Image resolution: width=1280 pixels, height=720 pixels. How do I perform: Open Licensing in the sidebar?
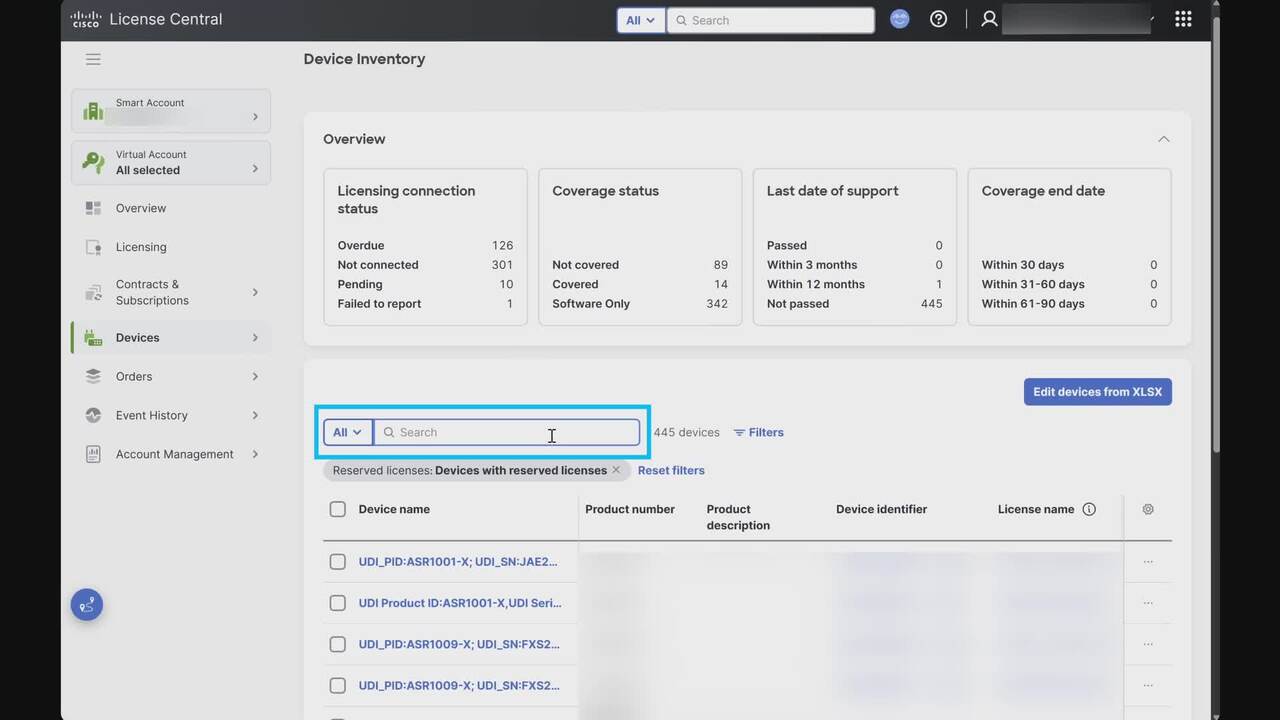pos(141,247)
